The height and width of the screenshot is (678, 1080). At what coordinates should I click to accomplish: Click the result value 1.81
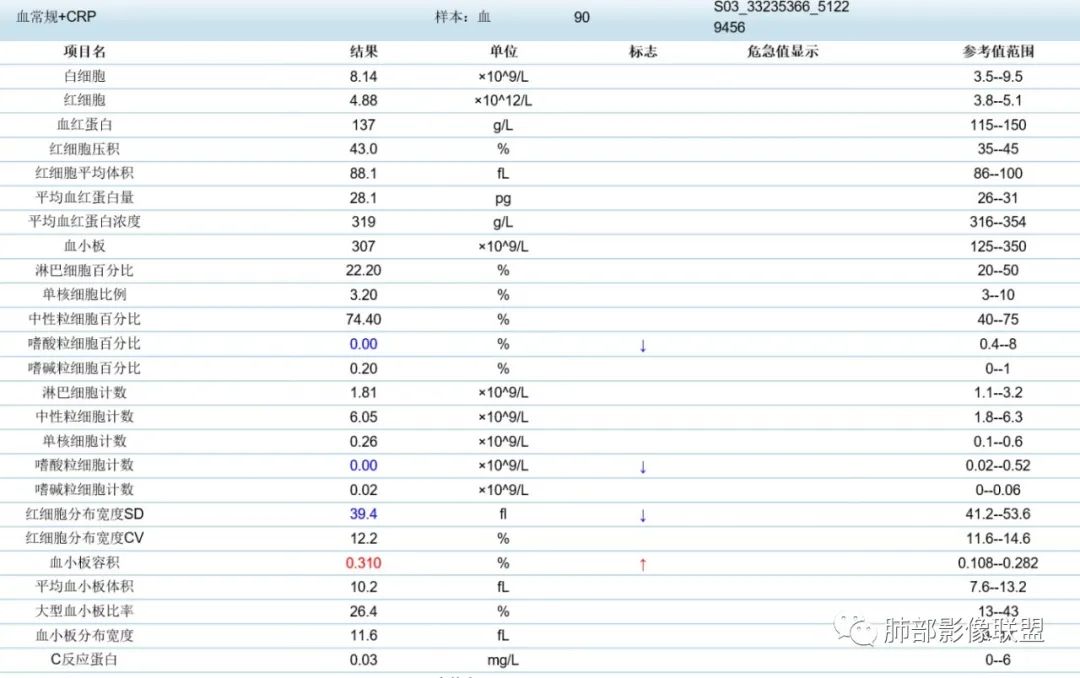(364, 393)
